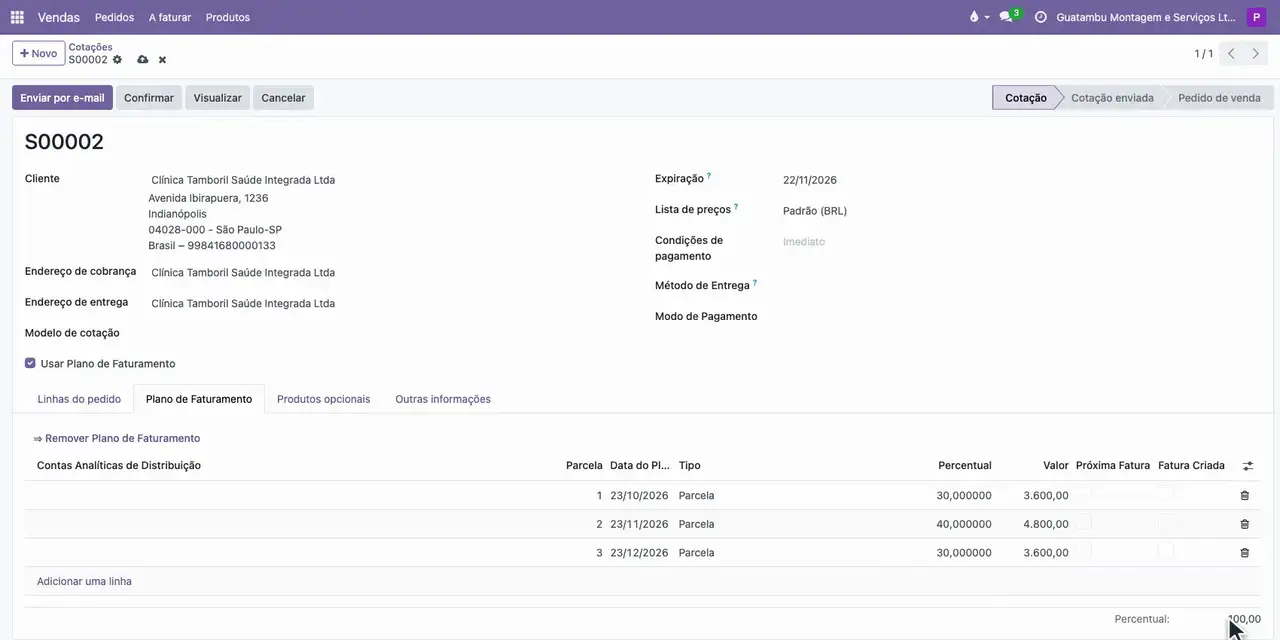Toggle Fatura Criada for installment 1
Image resolution: width=1280 pixels, height=640 pixels.
tap(1165, 493)
